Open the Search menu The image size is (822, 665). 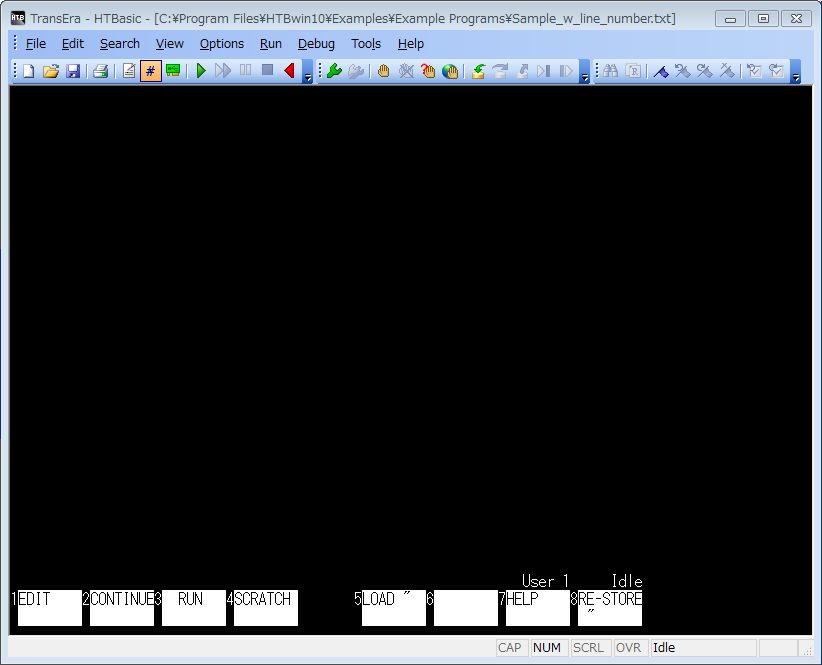(x=120, y=43)
